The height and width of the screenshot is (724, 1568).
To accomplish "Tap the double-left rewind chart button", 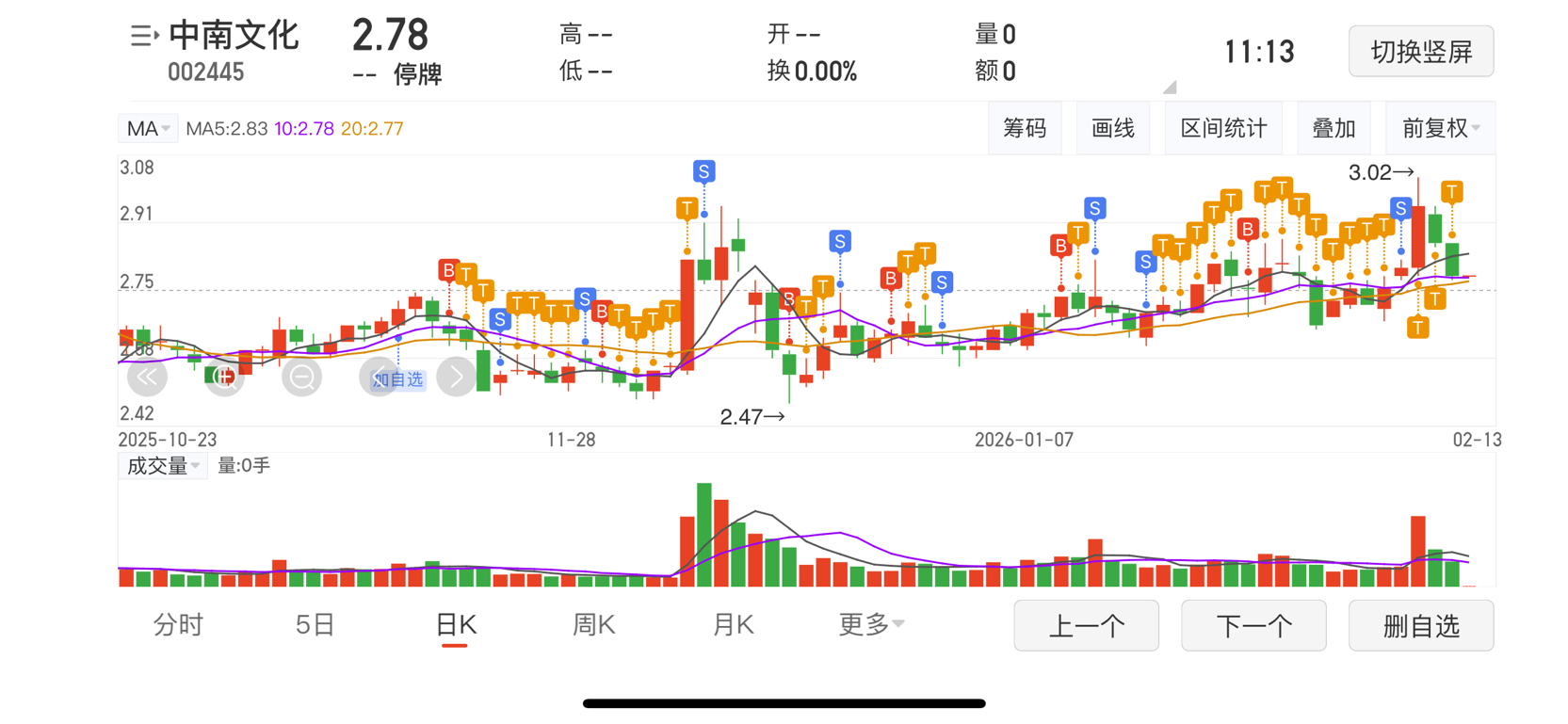I will click(147, 378).
